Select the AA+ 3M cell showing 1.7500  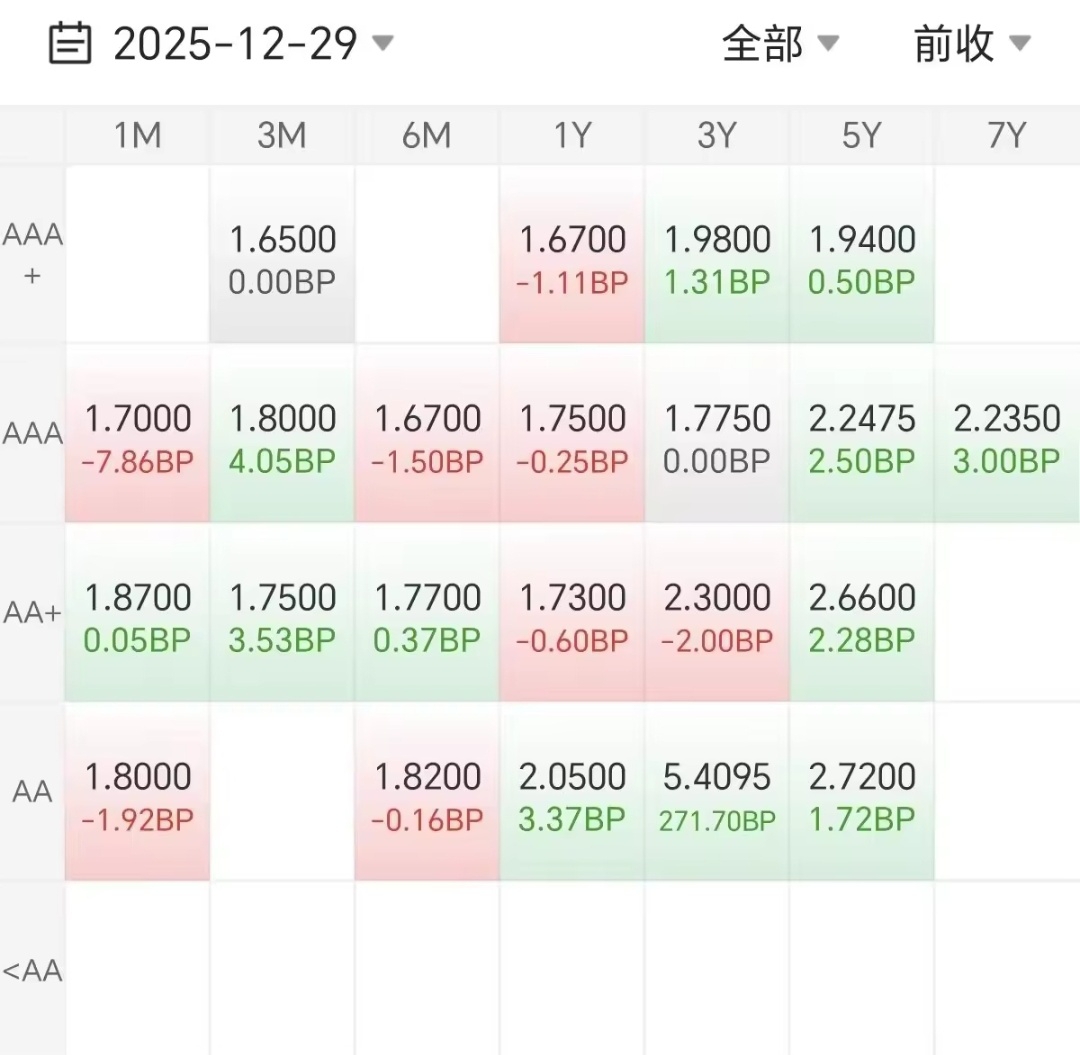283,614
